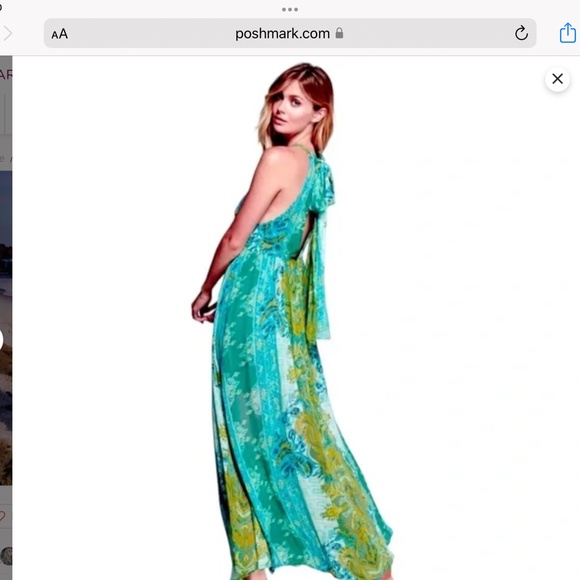Open the AA reader text-size menu
Image resolution: width=580 pixels, height=580 pixels.
click(60, 34)
